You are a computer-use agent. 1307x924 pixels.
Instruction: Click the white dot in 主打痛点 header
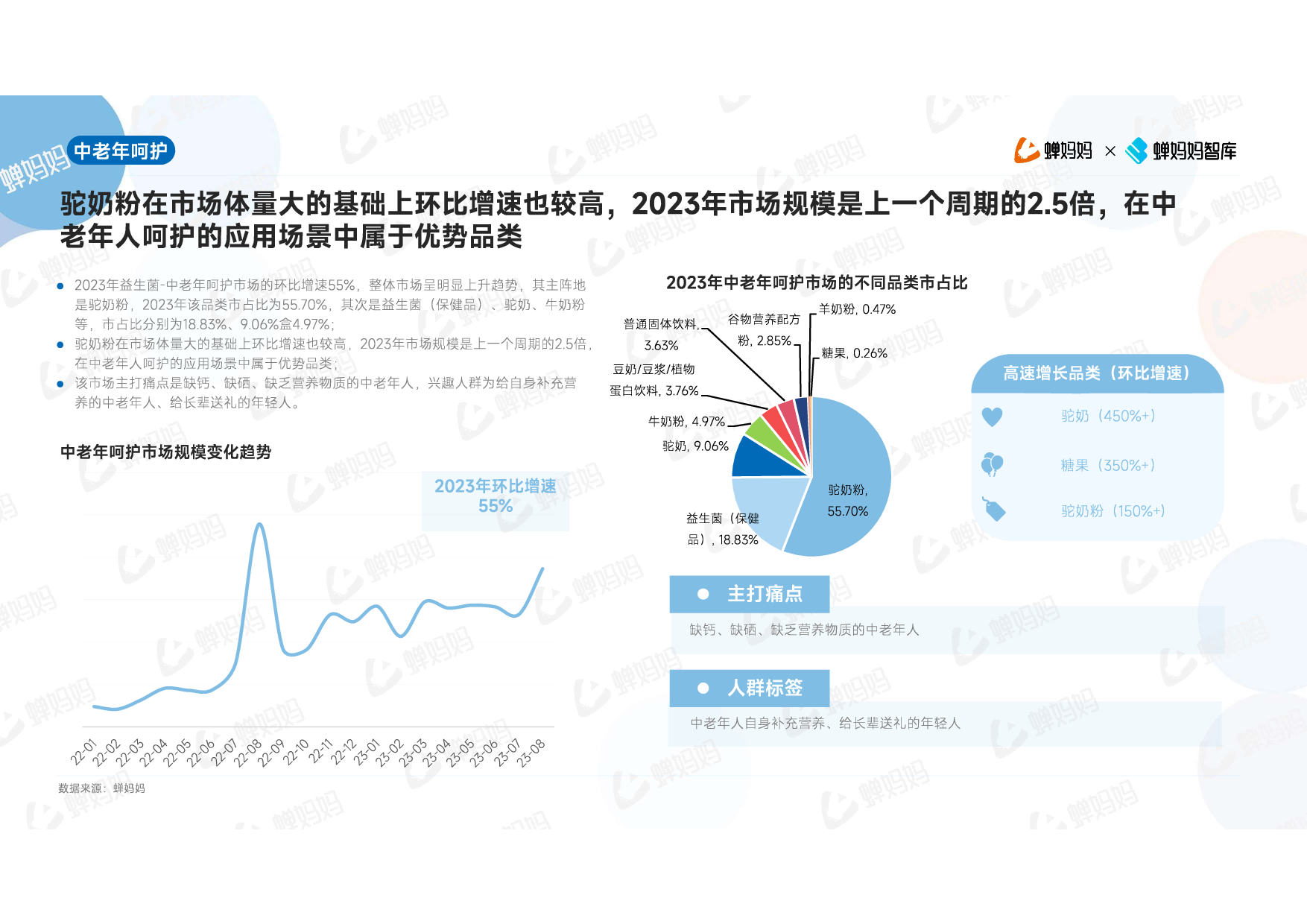click(x=703, y=594)
